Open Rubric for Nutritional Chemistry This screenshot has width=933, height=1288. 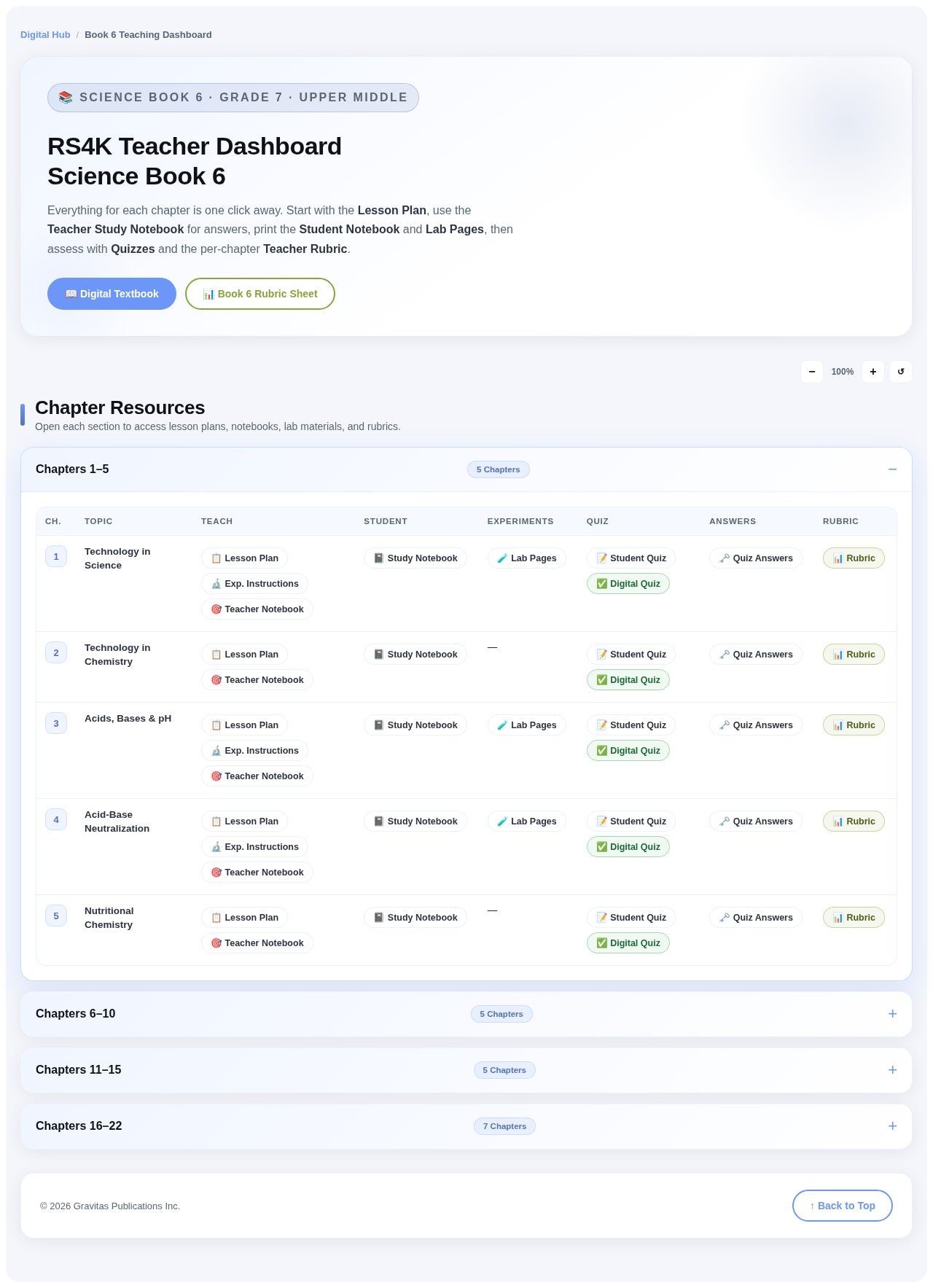[854, 918]
